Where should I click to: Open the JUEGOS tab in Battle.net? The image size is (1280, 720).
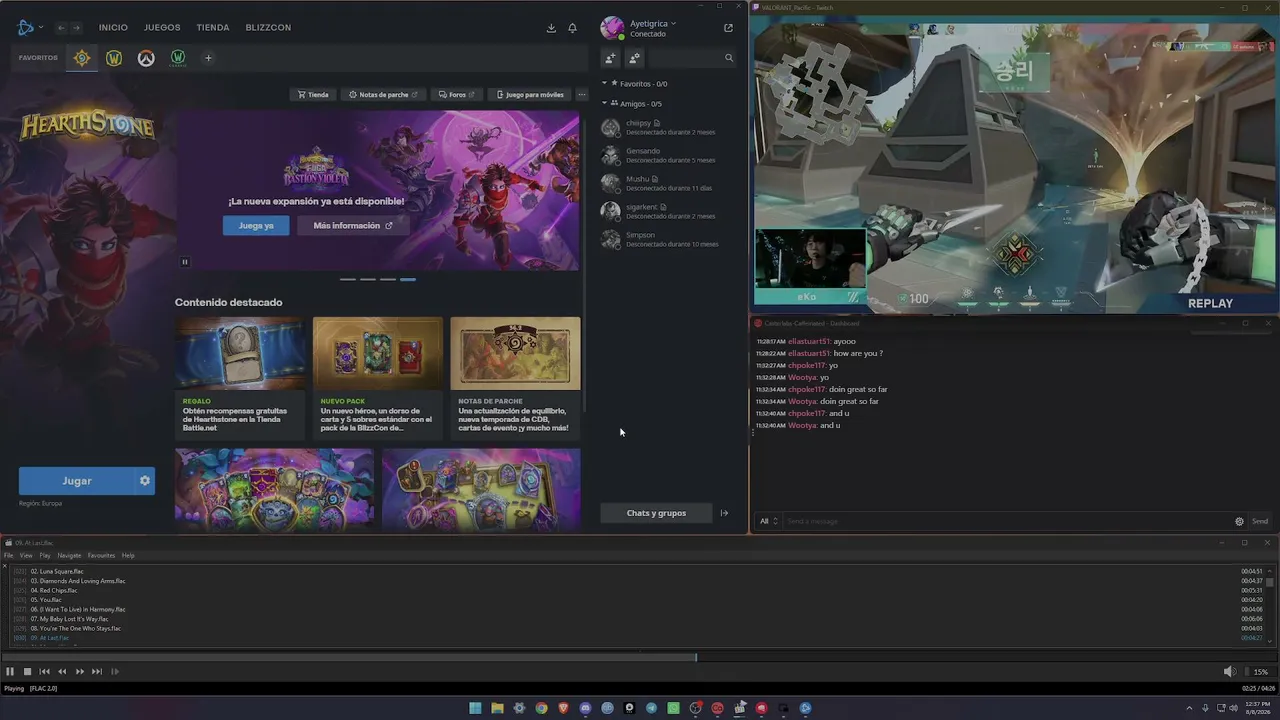[x=162, y=28]
